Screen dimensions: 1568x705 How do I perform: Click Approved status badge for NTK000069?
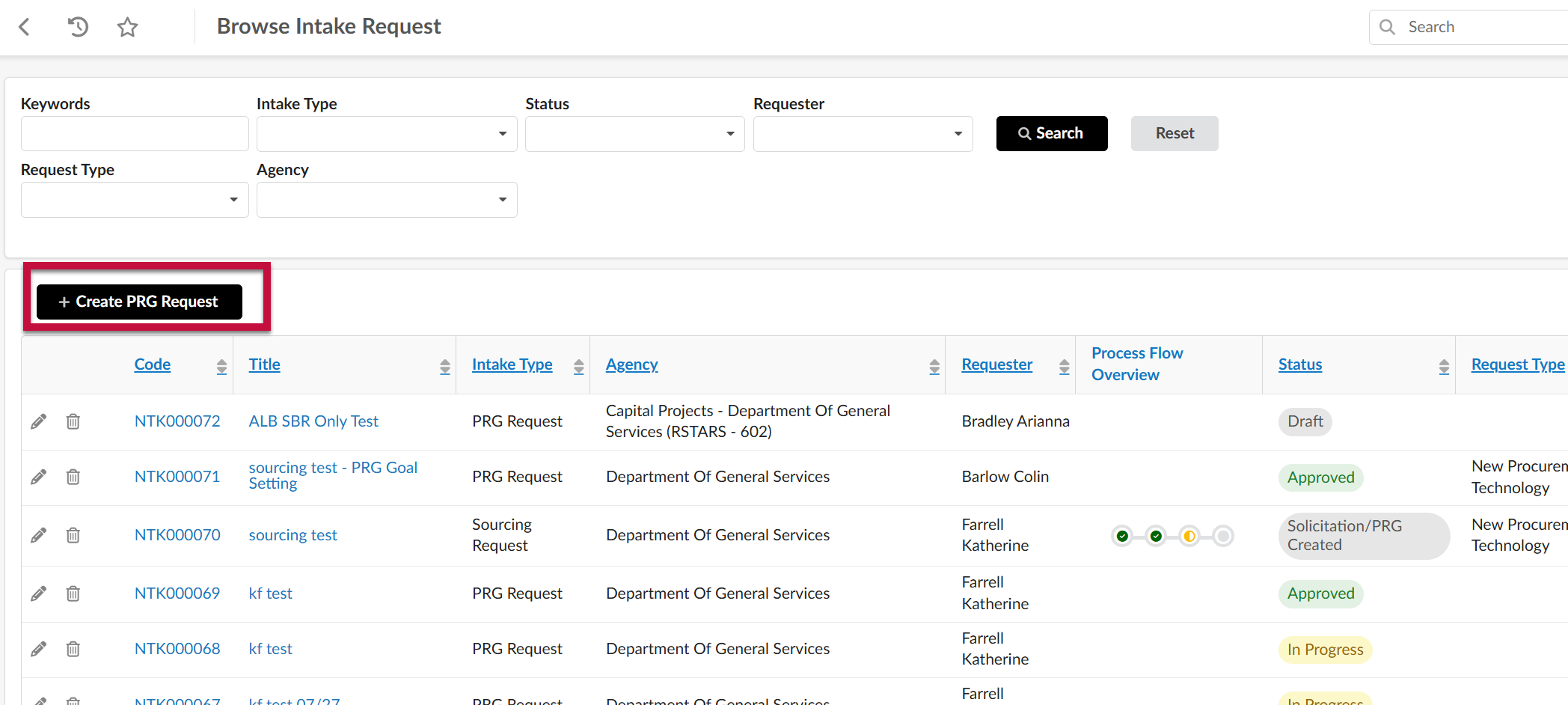(1320, 593)
